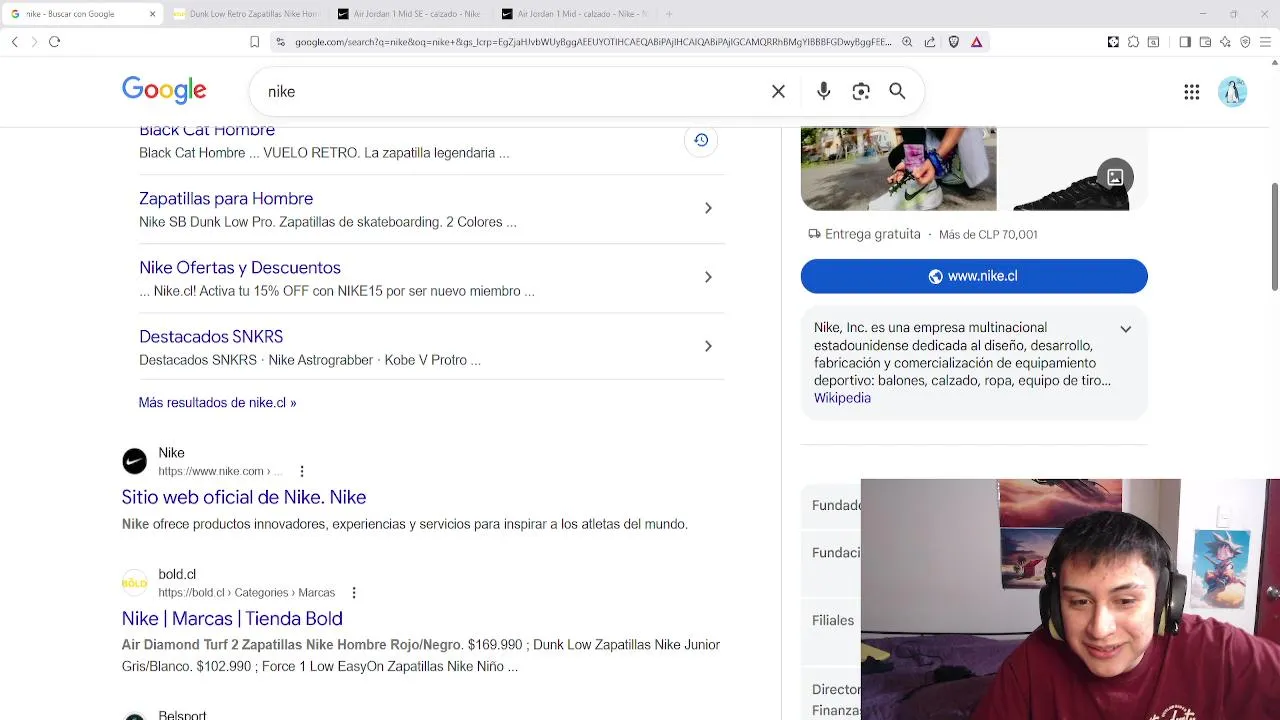Image resolution: width=1280 pixels, height=720 pixels.
Task: Open the site settings icon beside the URL
Action: 281,42
